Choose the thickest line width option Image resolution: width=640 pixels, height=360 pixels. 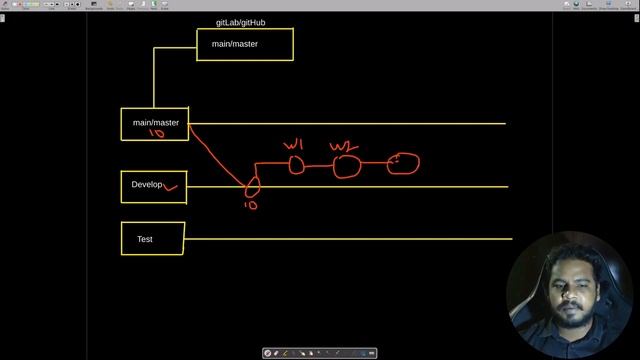pyautogui.click(x=57, y=4)
